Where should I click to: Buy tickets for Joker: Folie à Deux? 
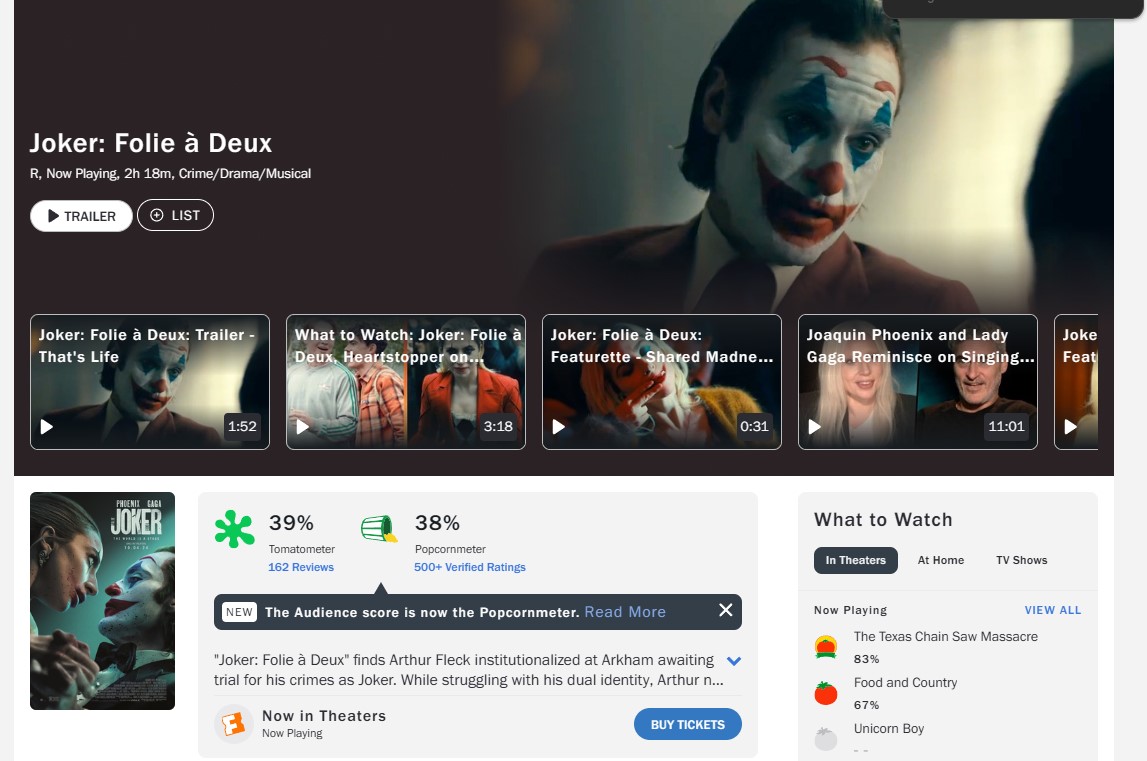(688, 724)
